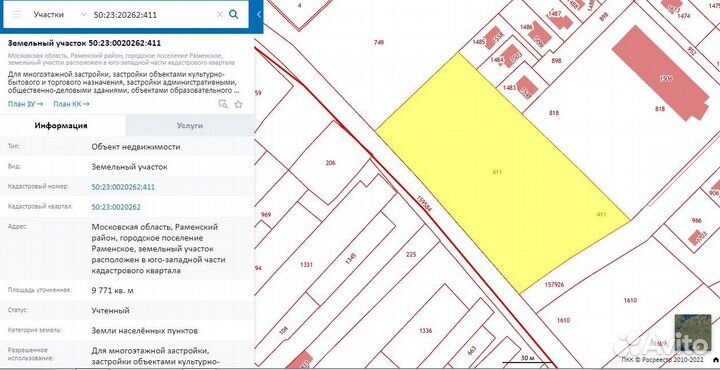Click the value Объект недвижимости

pos(136,147)
